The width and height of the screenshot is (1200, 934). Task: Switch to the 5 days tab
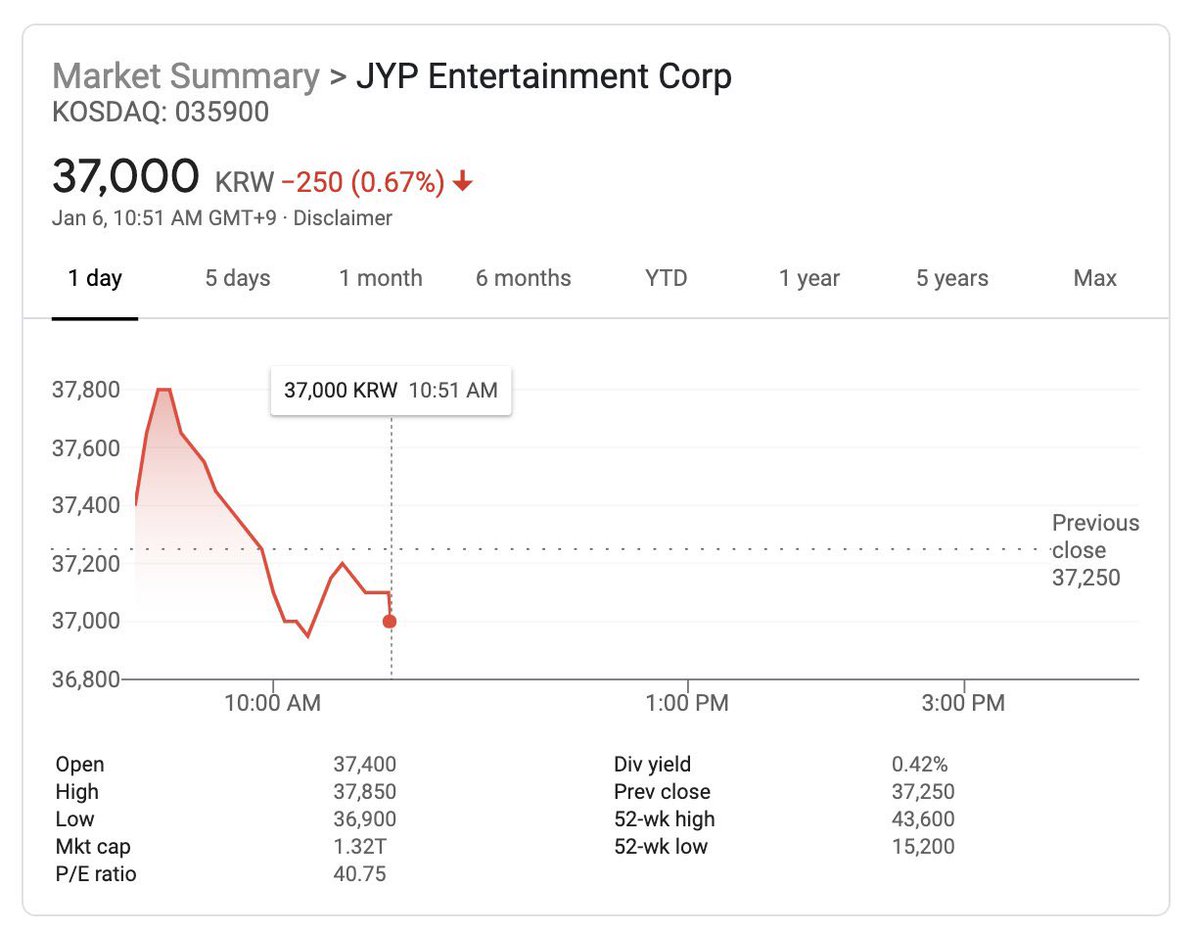pos(238,278)
